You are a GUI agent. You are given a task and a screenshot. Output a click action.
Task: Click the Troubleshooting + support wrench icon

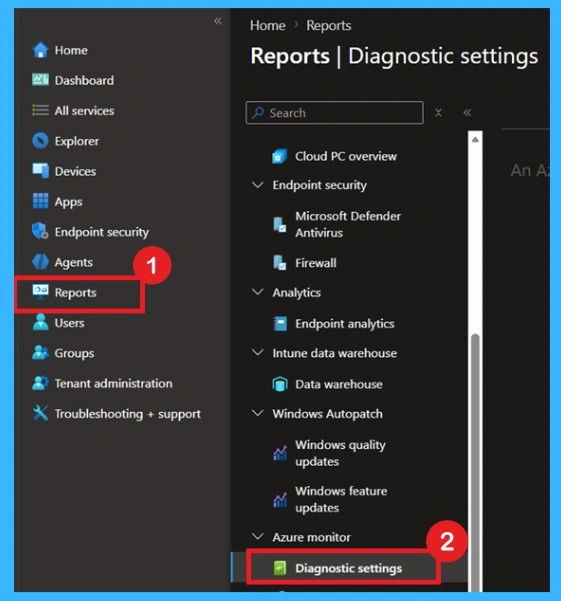[x=40, y=413]
